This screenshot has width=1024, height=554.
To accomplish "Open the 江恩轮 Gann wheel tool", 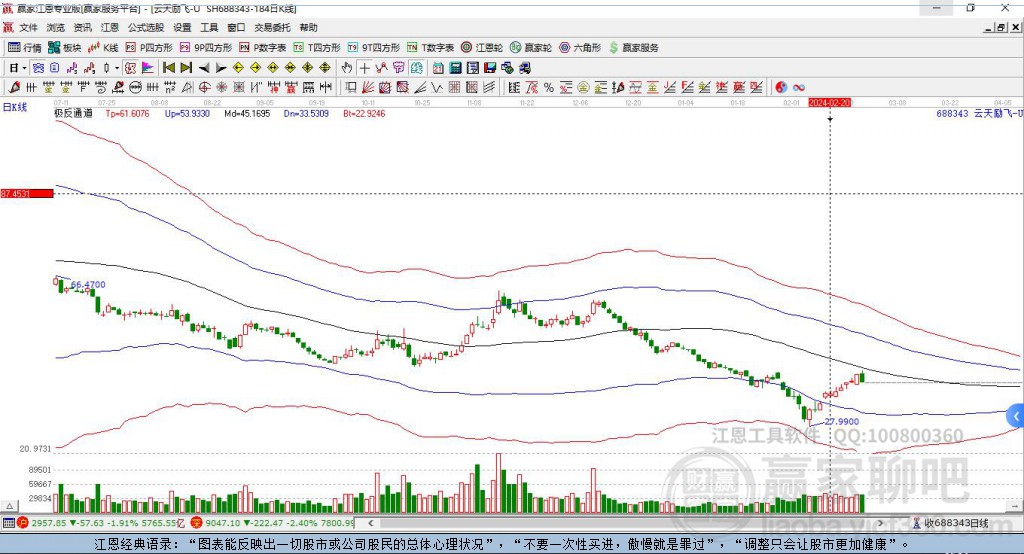I will click(x=482, y=47).
